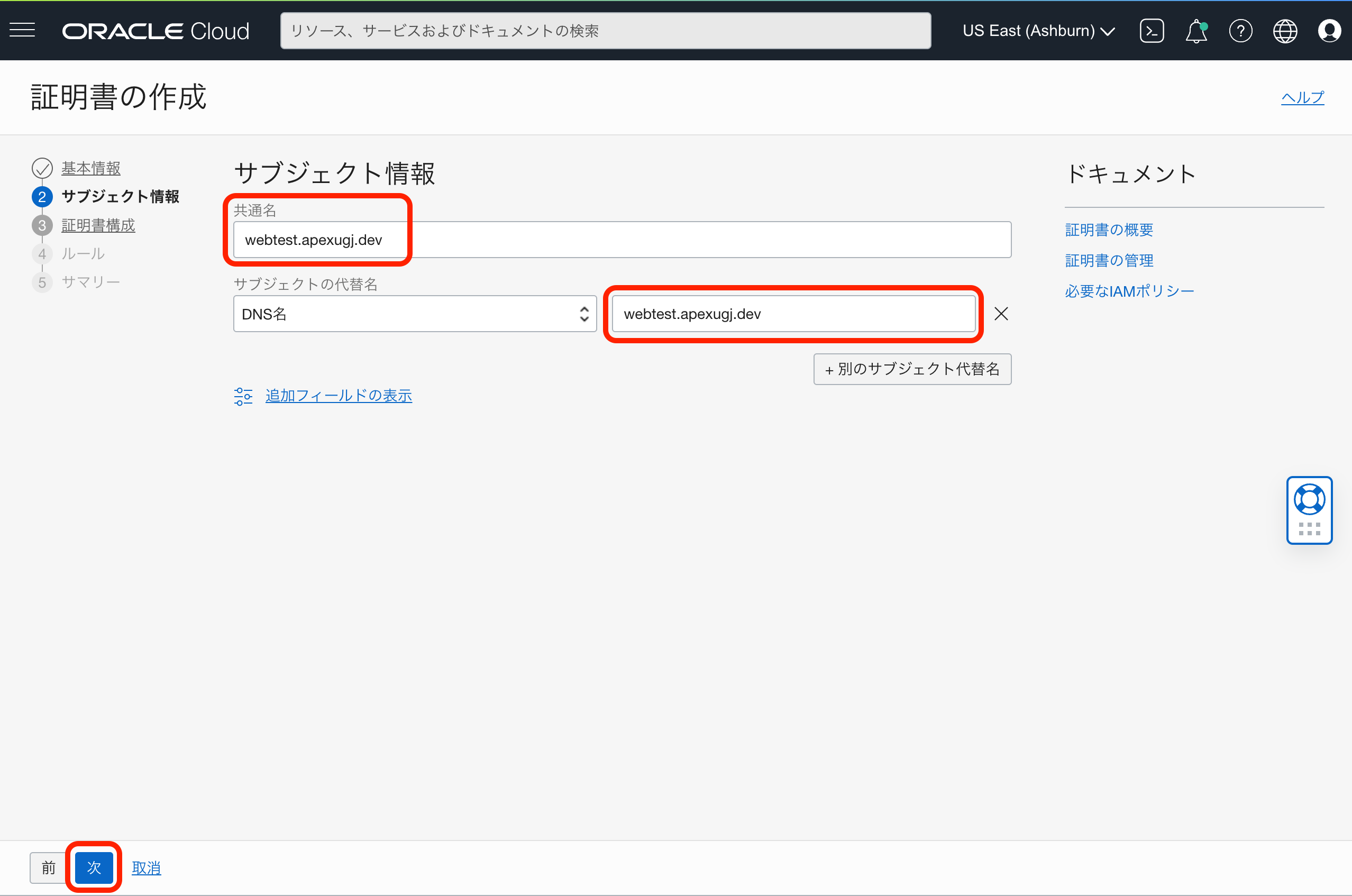This screenshot has width=1352, height=896.
Task: Add 別のサブジェクト代替名 entry
Action: [x=912, y=369]
